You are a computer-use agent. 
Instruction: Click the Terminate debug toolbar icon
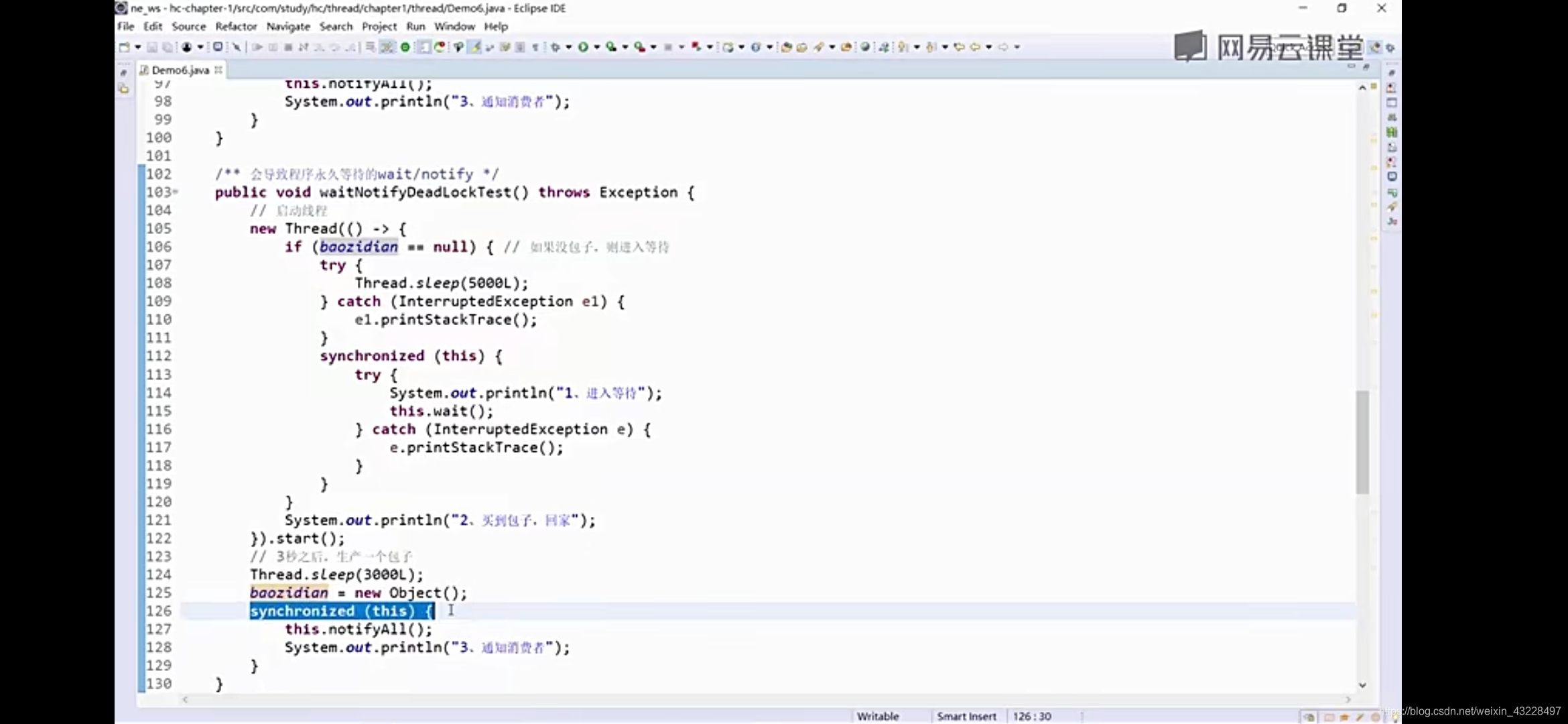coord(288,47)
